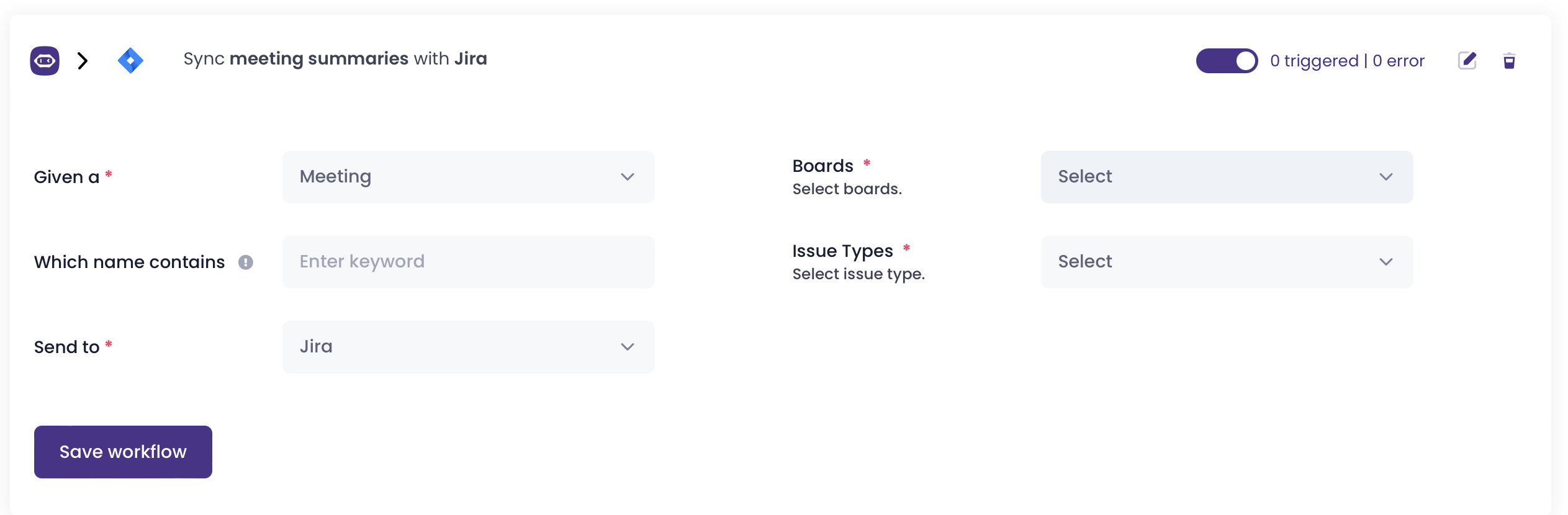Image resolution: width=1568 pixels, height=515 pixels.
Task: Click the "Which name contains" label
Action: (129, 262)
